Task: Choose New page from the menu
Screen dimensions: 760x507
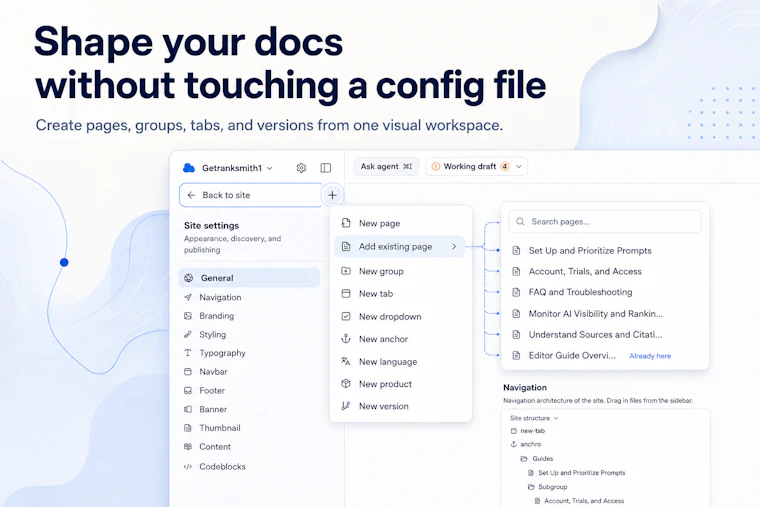Action: (400, 223)
